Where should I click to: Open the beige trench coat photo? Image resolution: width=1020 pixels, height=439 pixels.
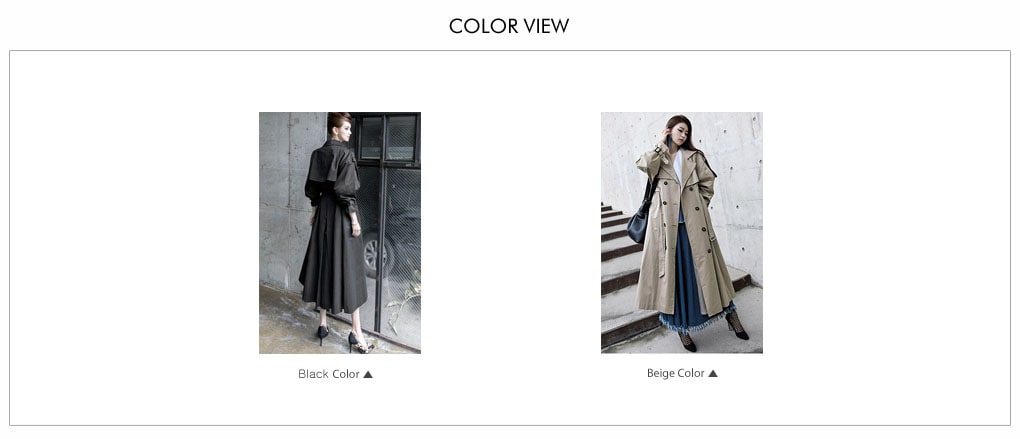(682, 232)
